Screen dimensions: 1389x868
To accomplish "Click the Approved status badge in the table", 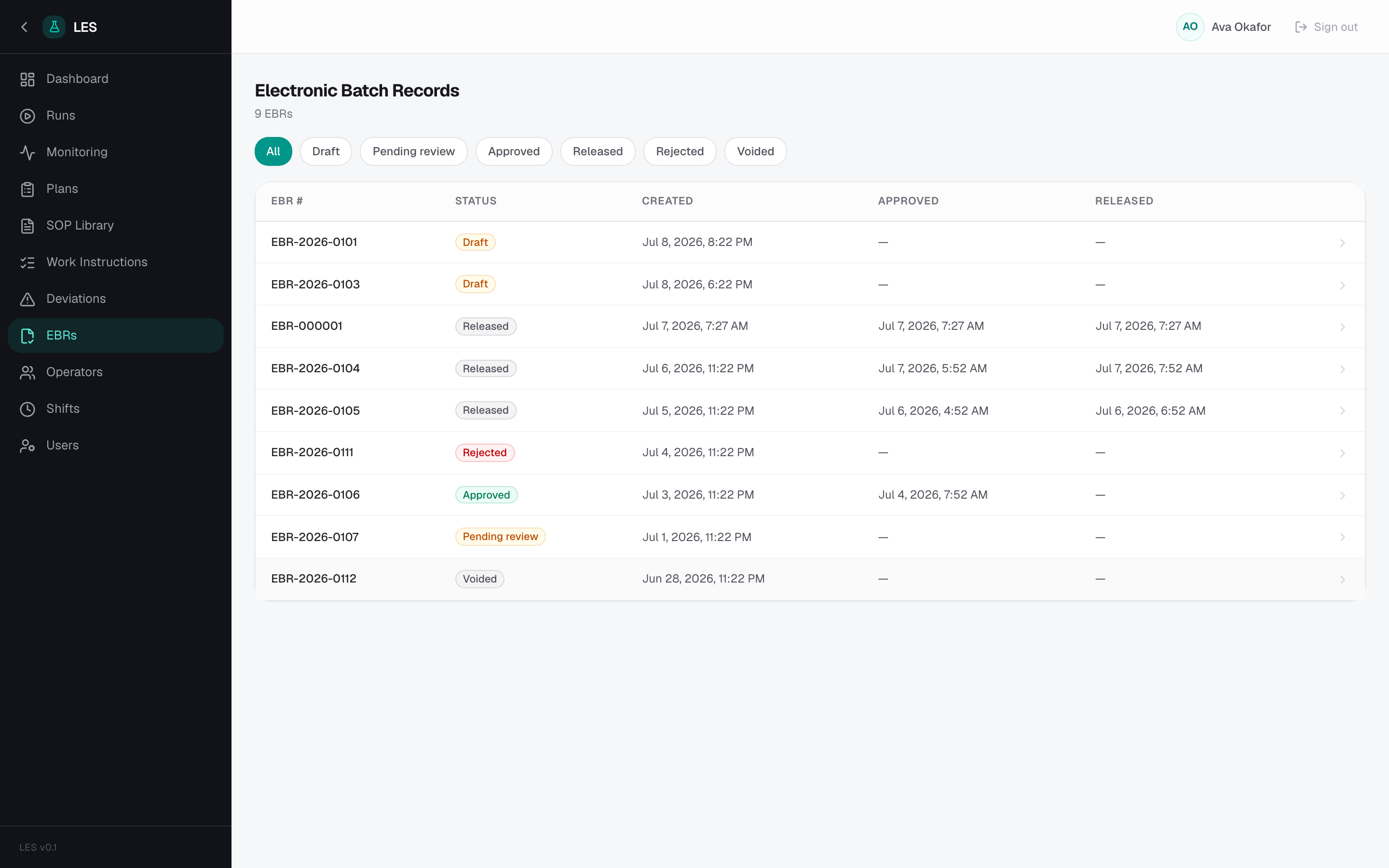I will (486, 495).
